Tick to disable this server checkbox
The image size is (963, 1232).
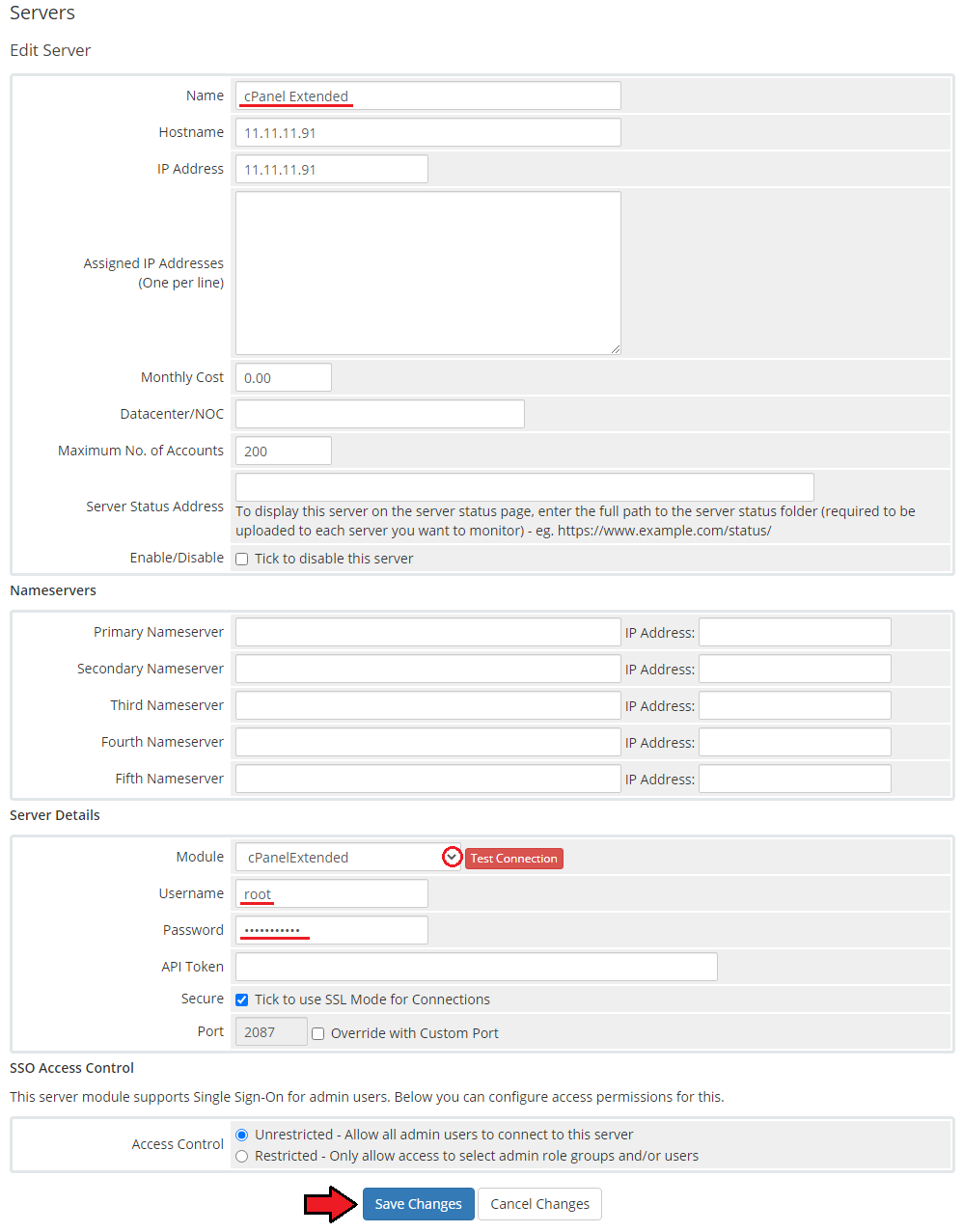242,559
